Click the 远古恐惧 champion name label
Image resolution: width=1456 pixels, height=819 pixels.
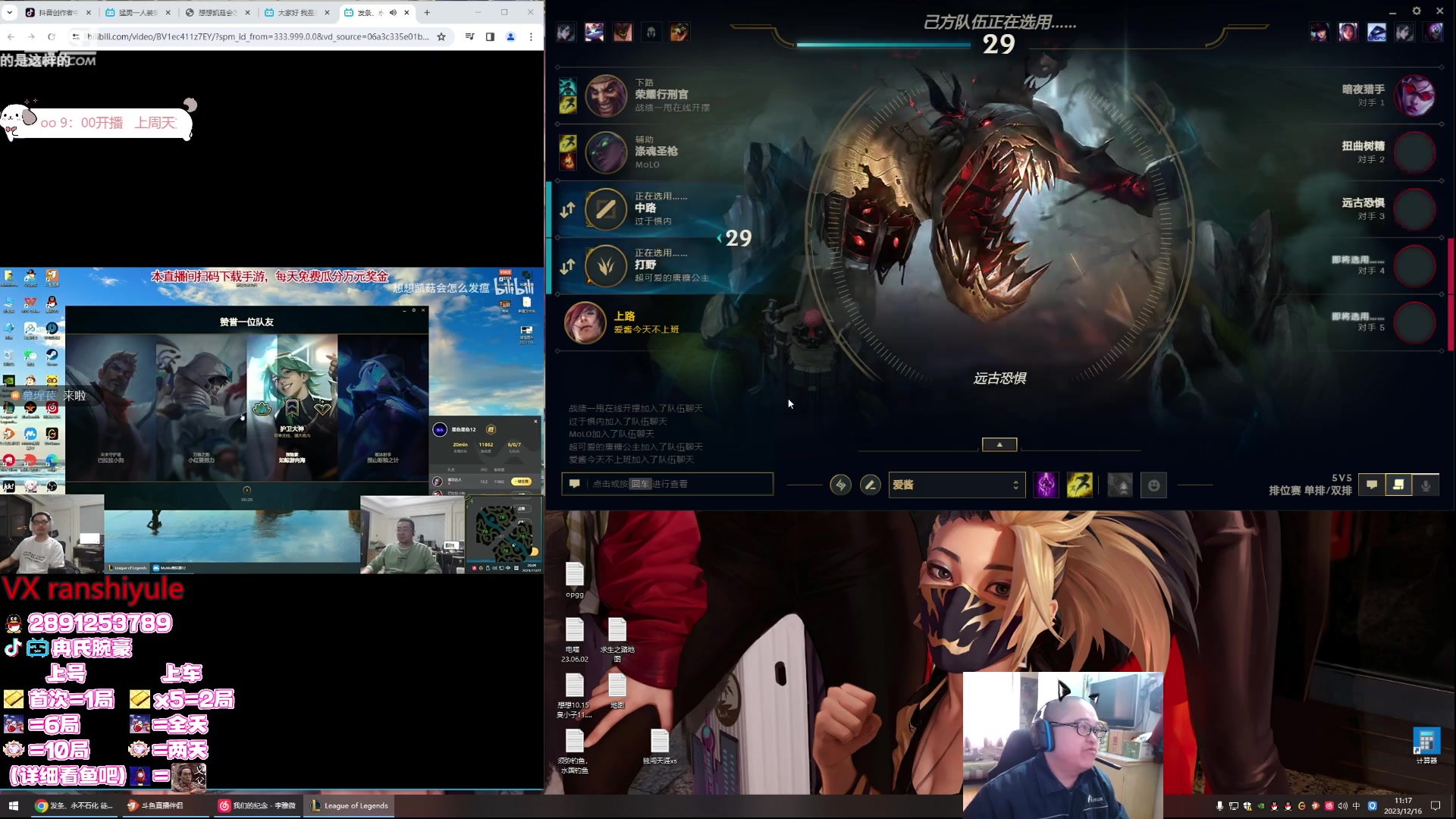[x=999, y=378]
